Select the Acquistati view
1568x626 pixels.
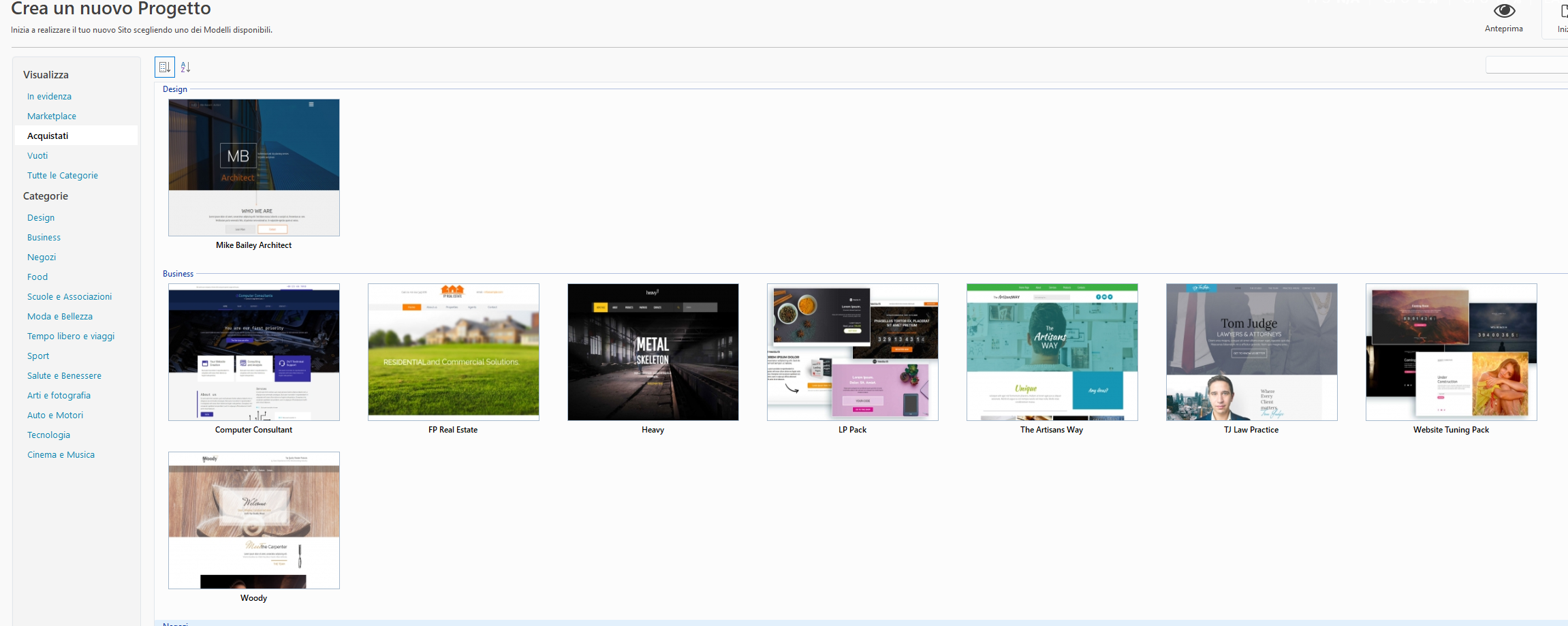pos(48,136)
